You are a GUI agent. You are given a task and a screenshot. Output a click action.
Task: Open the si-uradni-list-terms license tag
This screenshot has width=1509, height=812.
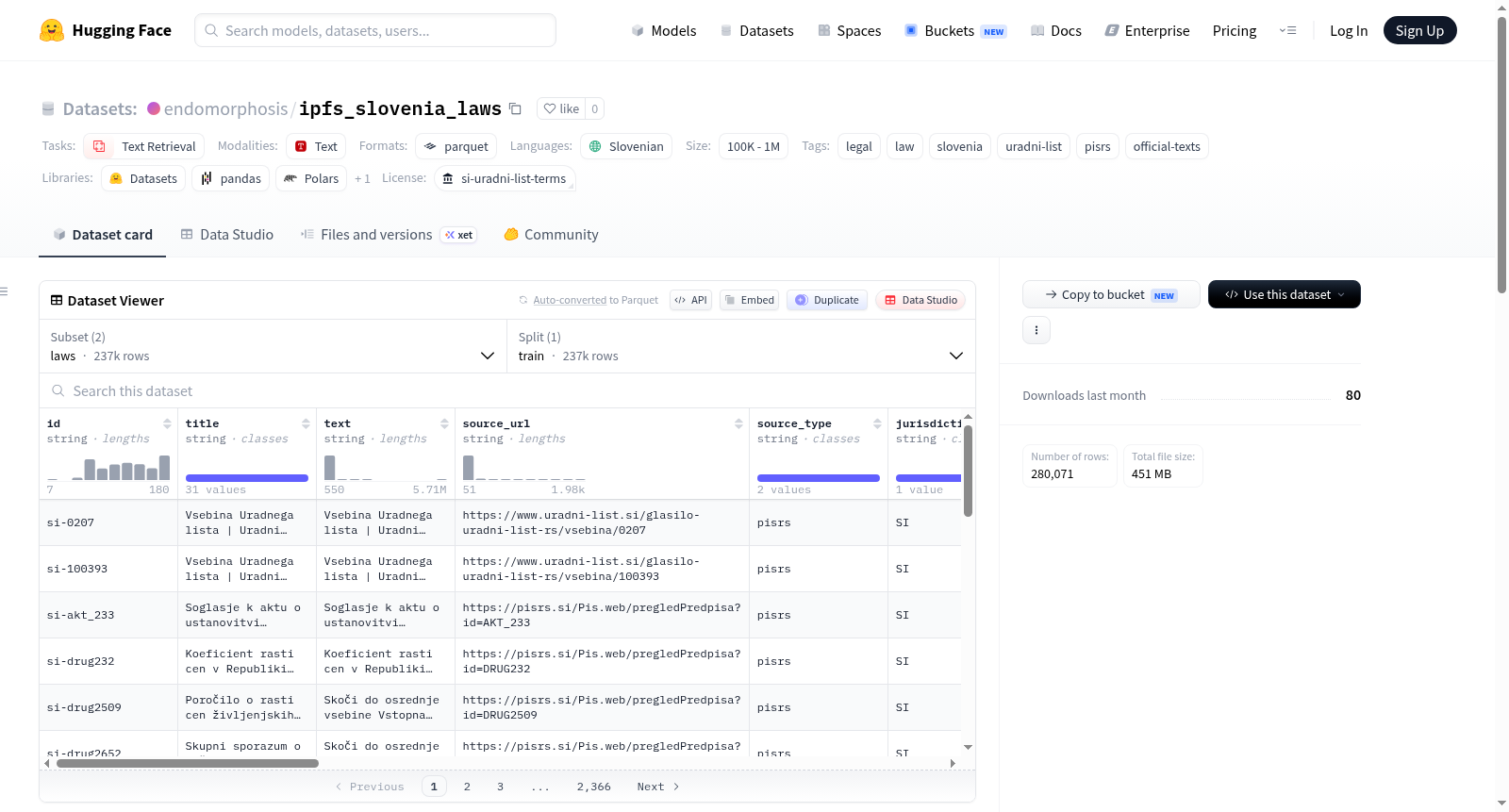point(505,178)
